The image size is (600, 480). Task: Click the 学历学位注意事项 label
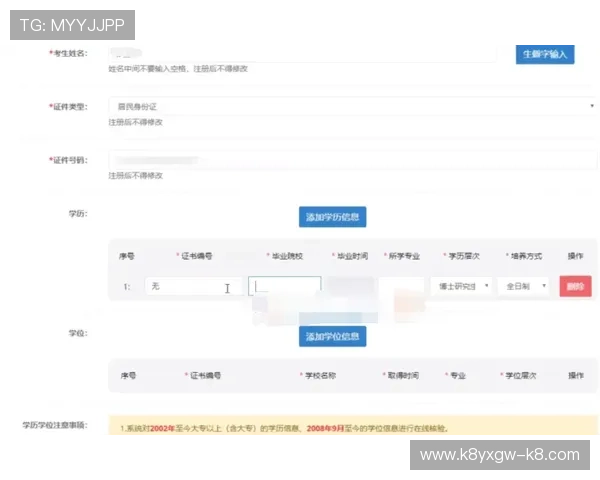(x=55, y=425)
